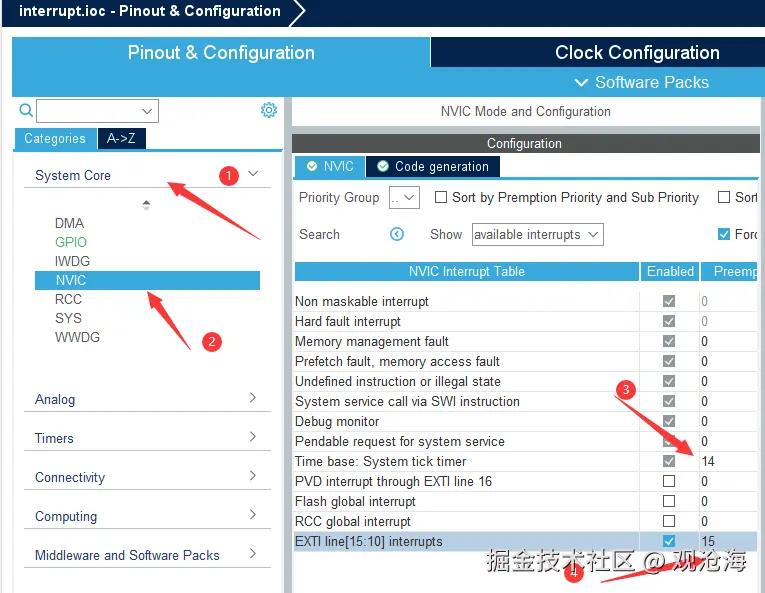Select the Pendable request for system service row
765x593 pixels.
click(526, 441)
